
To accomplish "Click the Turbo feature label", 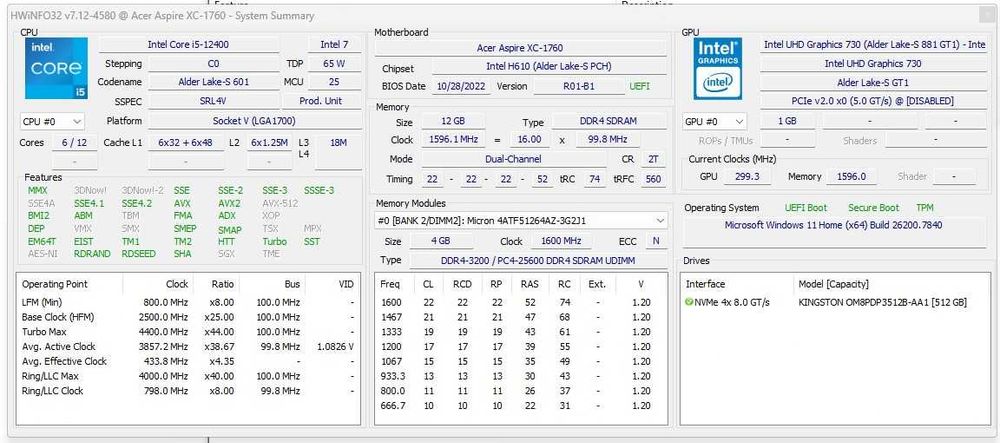I will point(274,242).
